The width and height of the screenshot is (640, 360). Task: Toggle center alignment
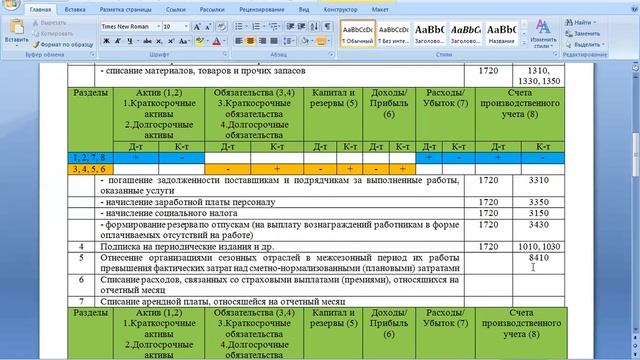[x=251, y=41]
